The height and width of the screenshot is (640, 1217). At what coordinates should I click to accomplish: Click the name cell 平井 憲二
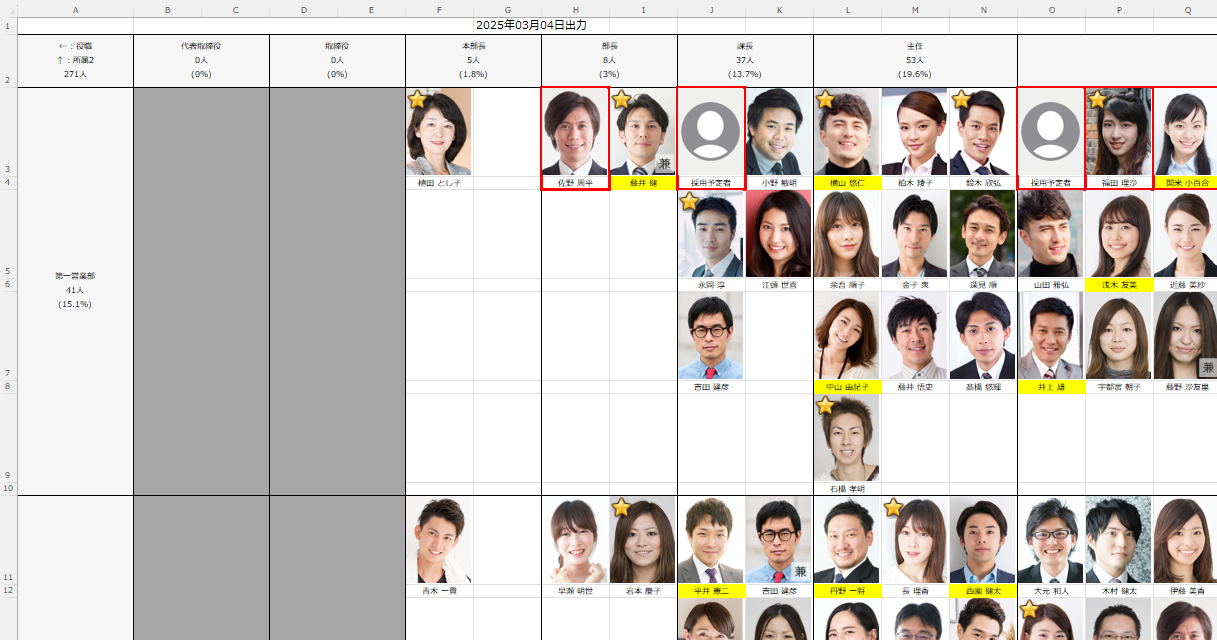[711, 591]
